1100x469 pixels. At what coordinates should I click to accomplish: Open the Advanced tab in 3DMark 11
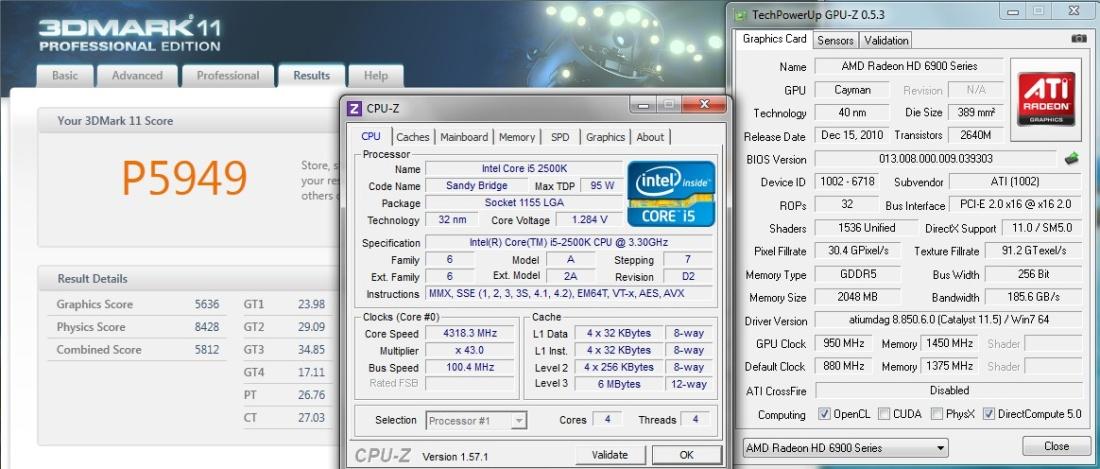(137, 76)
